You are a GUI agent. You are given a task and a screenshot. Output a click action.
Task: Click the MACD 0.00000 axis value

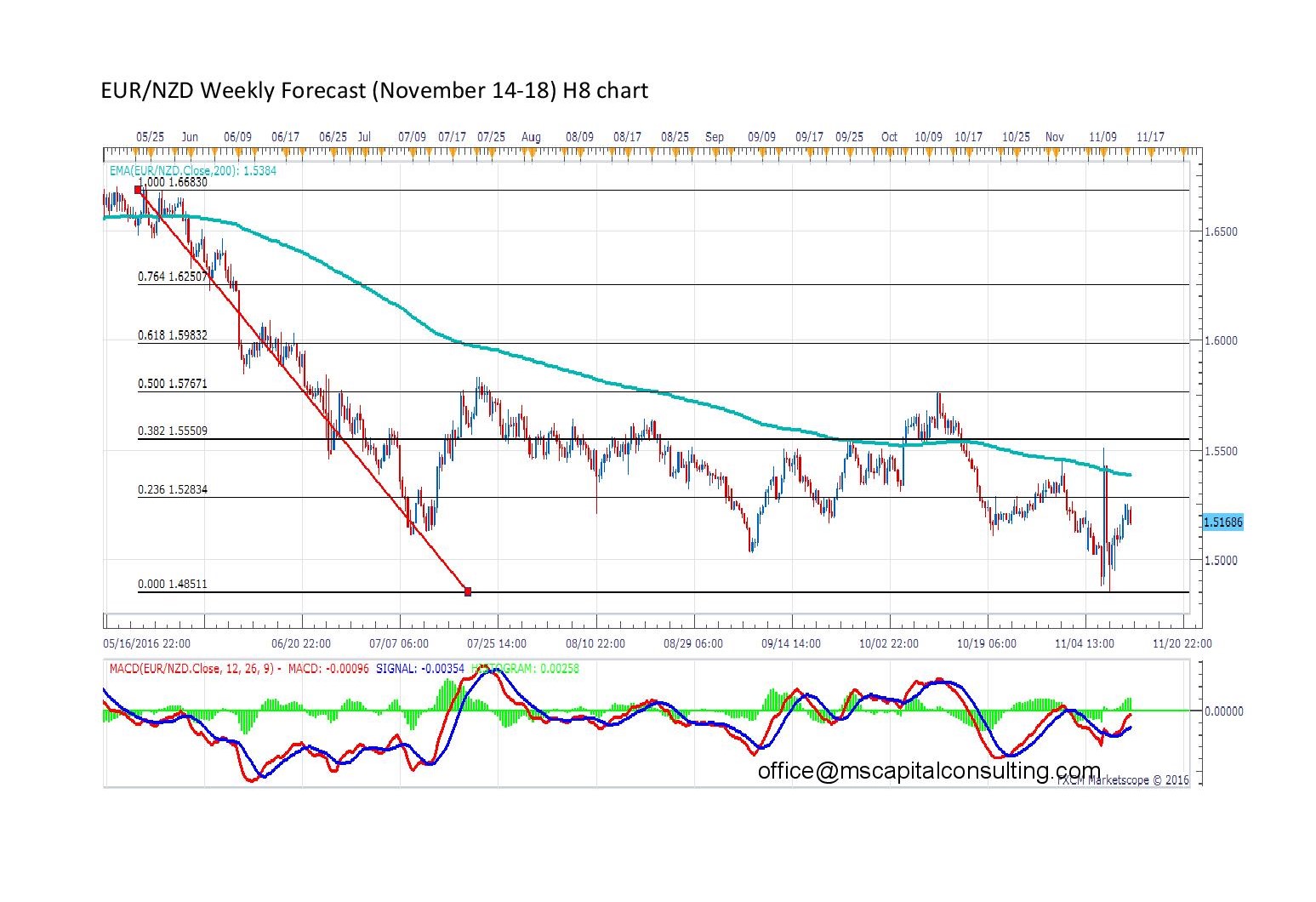pyautogui.click(x=1224, y=711)
